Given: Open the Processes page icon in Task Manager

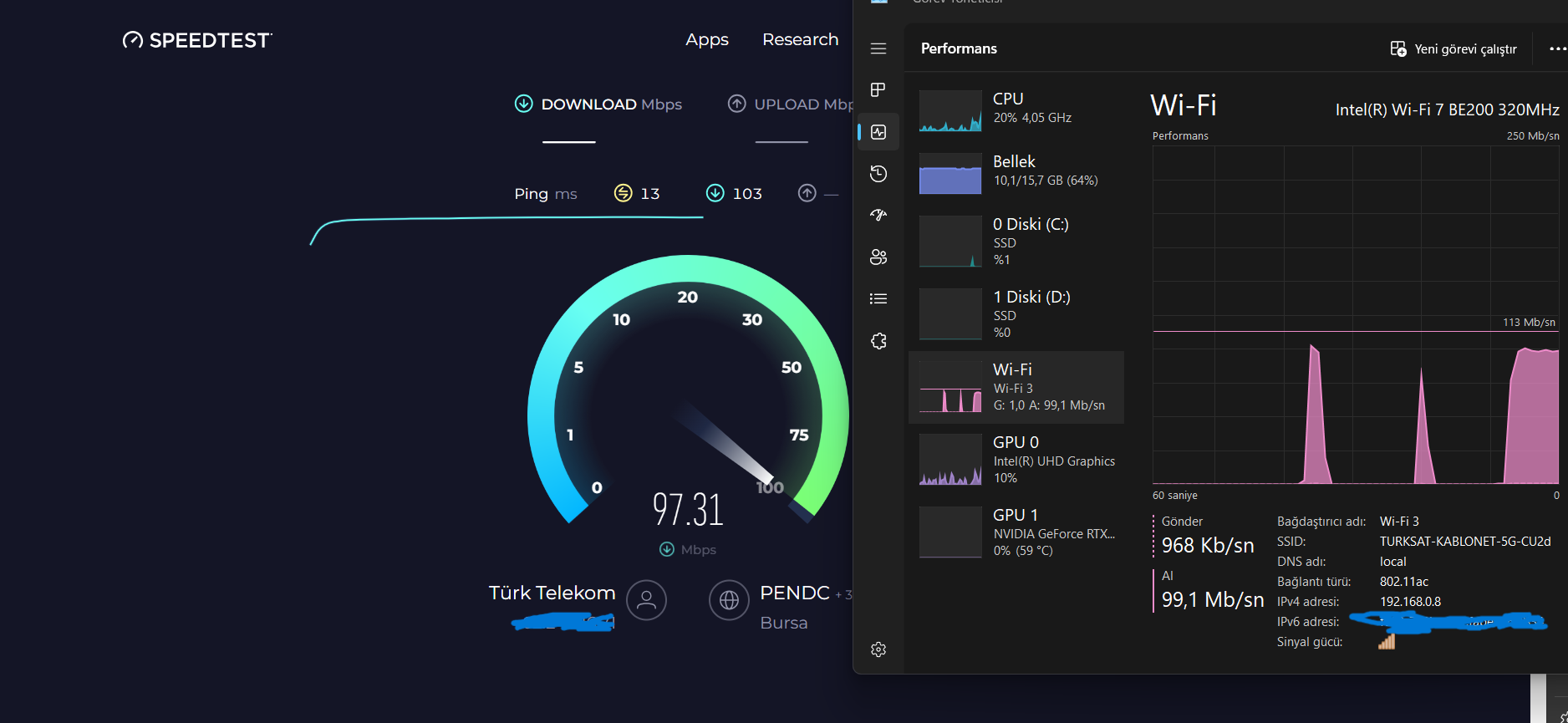Looking at the screenshot, I should tap(878, 89).
